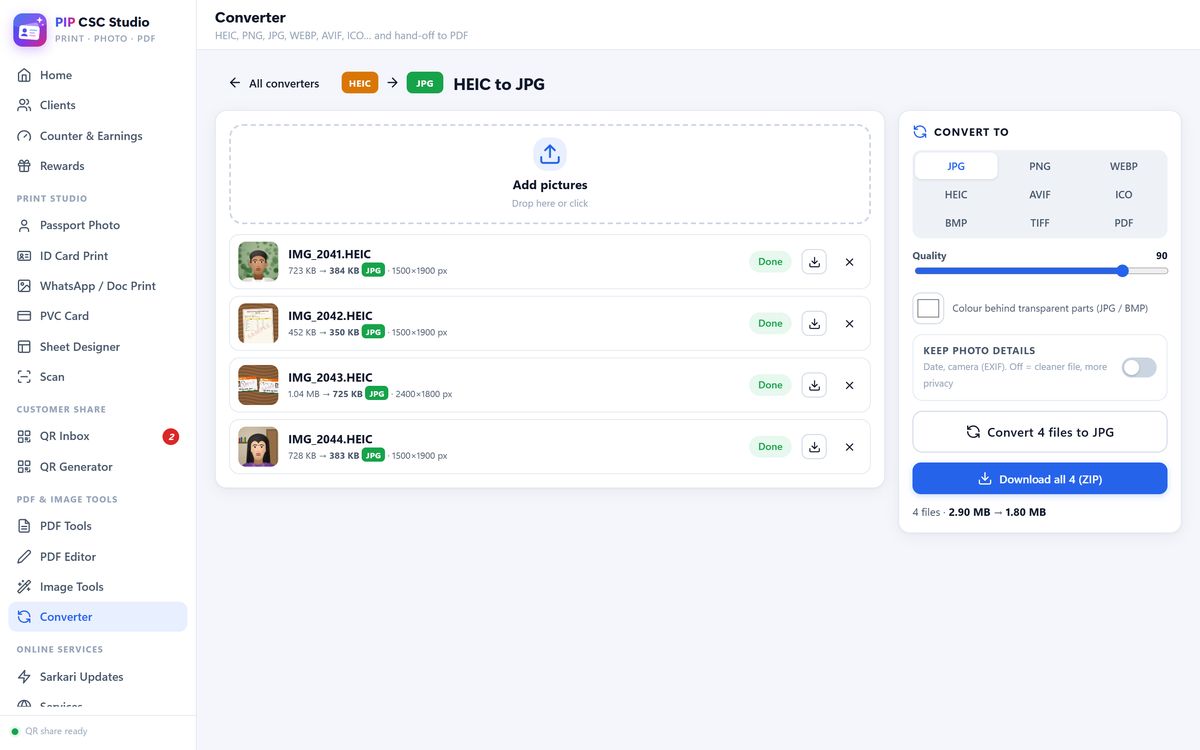1200x750 pixels.
Task: Open the Passport Photo tool
Action: pyautogui.click(x=98, y=225)
